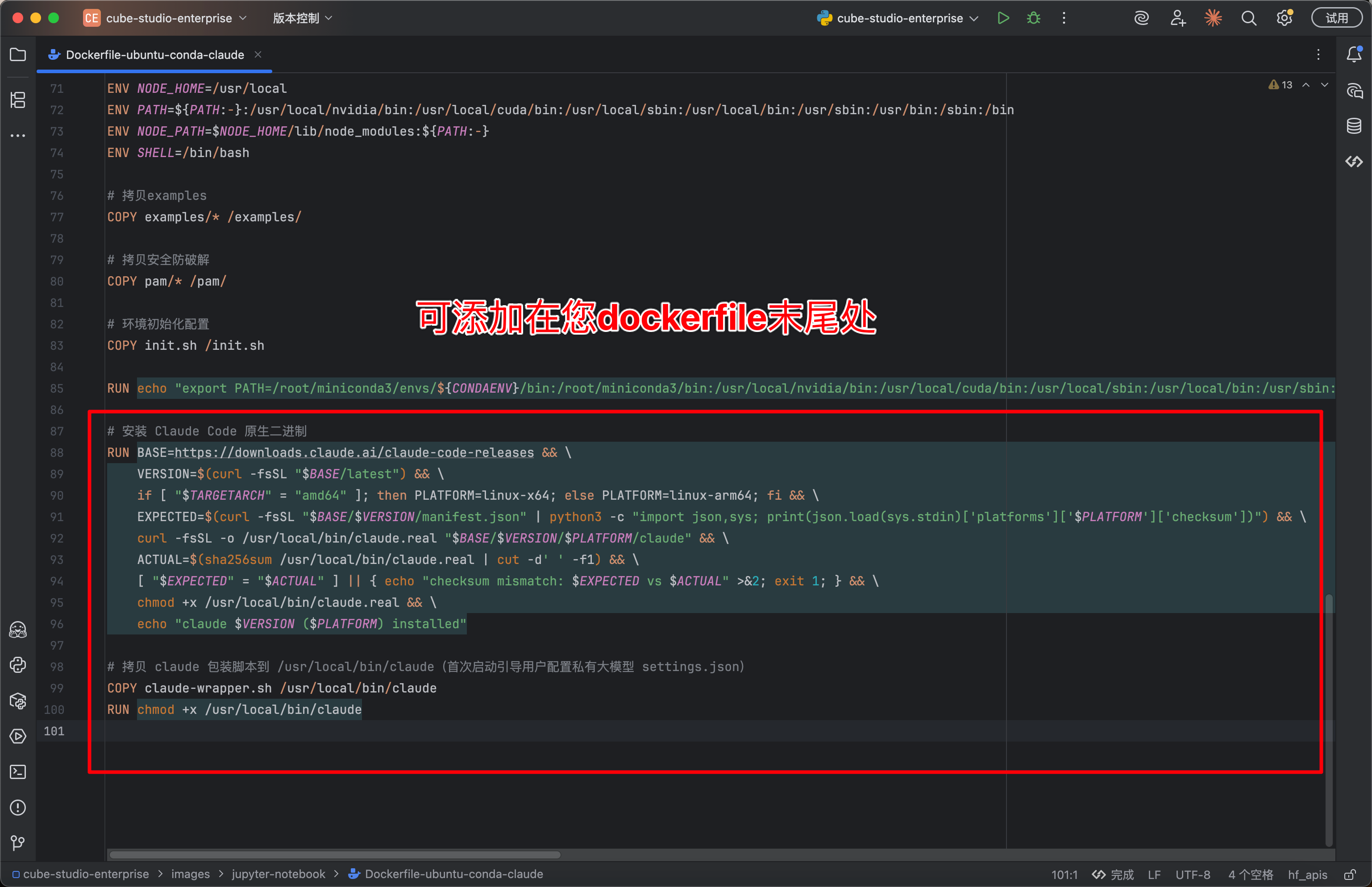Image resolution: width=1372 pixels, height=887 pixels.
Task: Click Dockerfile-ubuntu-conda-claude breadcrumb
Action: click(x=446, y=875)
